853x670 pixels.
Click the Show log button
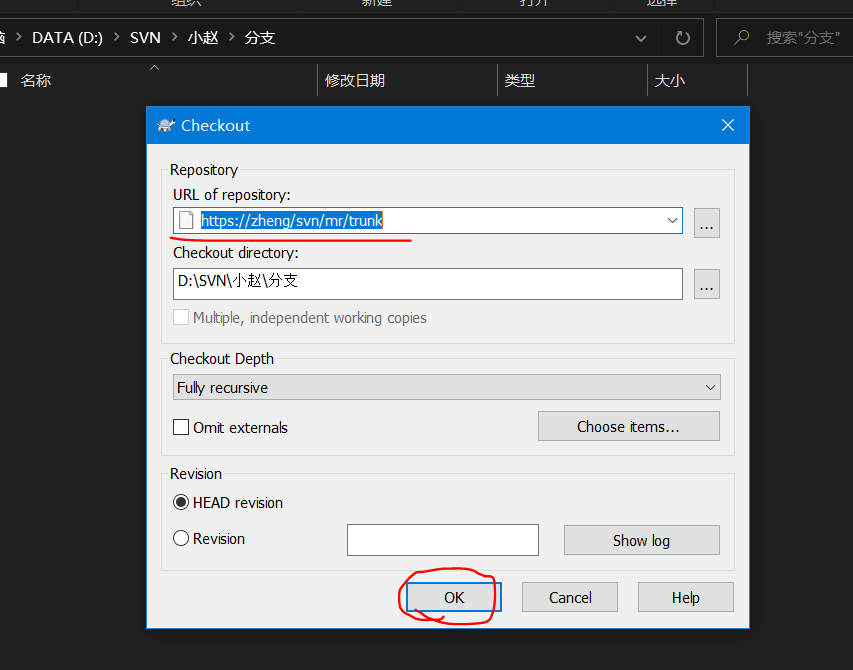[641, 540]
